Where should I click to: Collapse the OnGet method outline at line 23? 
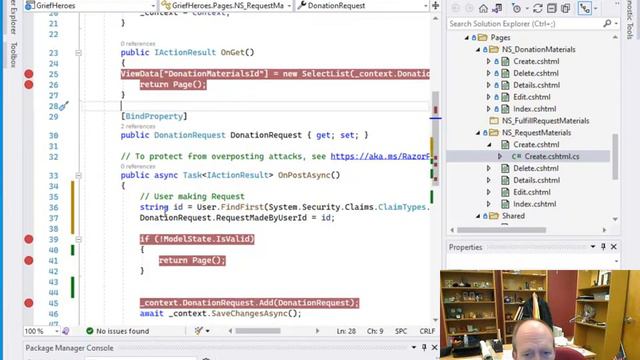78,53
